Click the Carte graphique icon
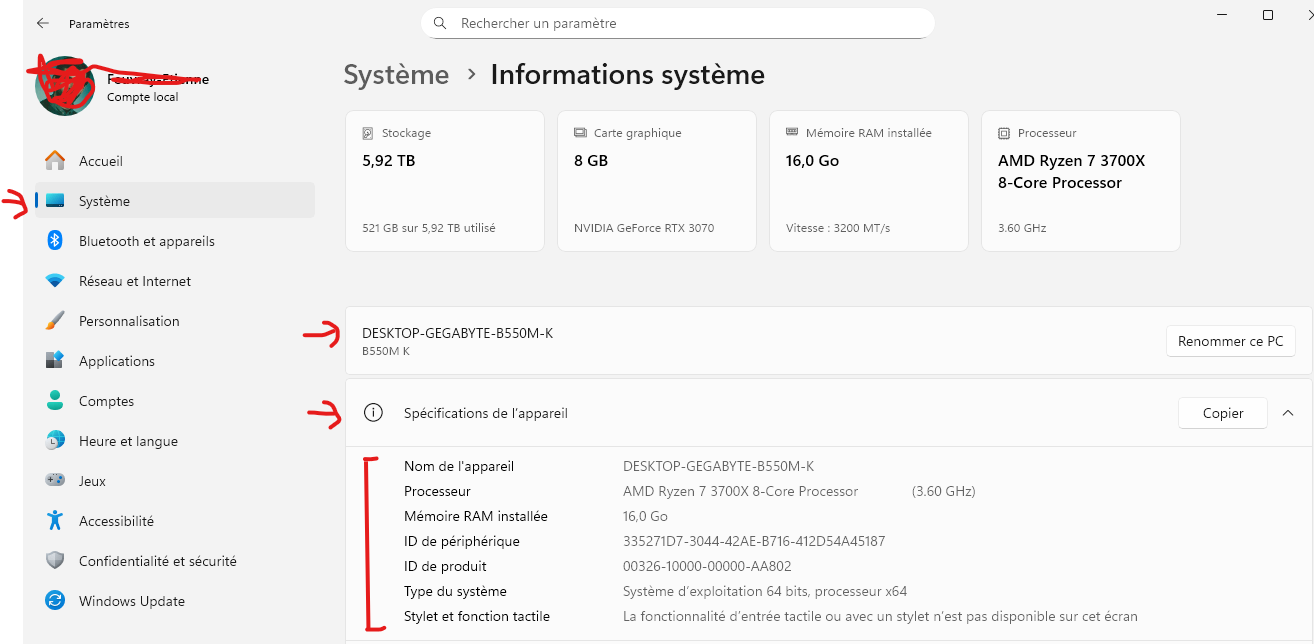The image size is (1314, 644). click(580, 133)
